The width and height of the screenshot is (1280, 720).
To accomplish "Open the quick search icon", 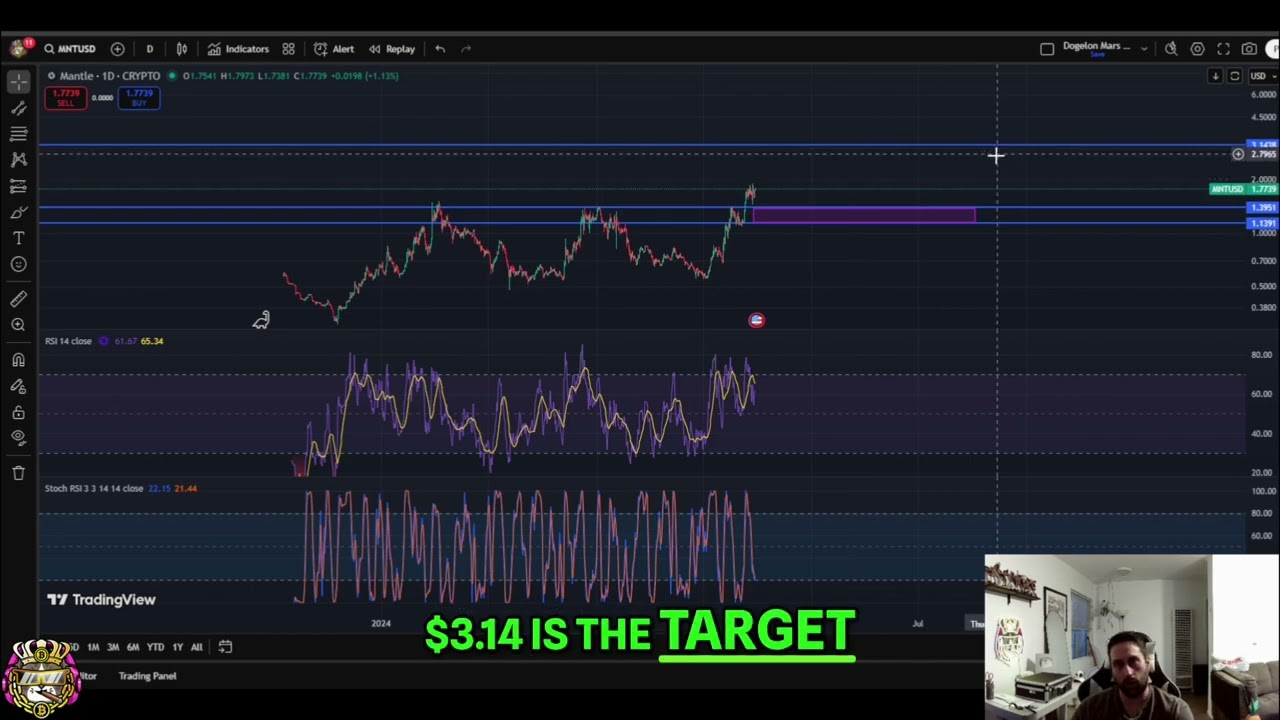I will (x=1171, y=48).
